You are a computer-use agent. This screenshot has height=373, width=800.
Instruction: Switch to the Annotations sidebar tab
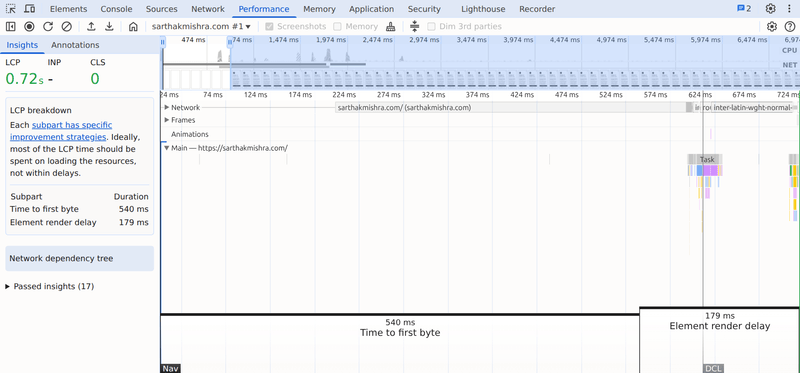click(75, 45)
